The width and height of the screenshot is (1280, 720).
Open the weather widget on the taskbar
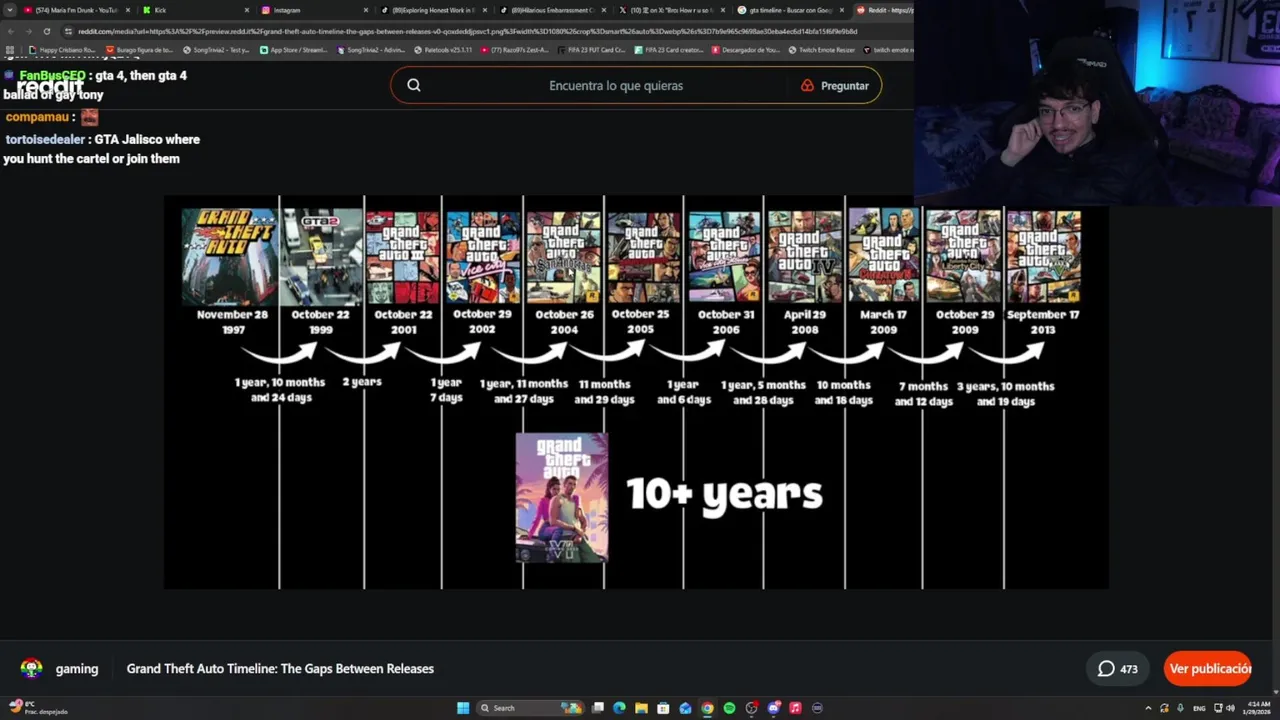click(38, 708)
